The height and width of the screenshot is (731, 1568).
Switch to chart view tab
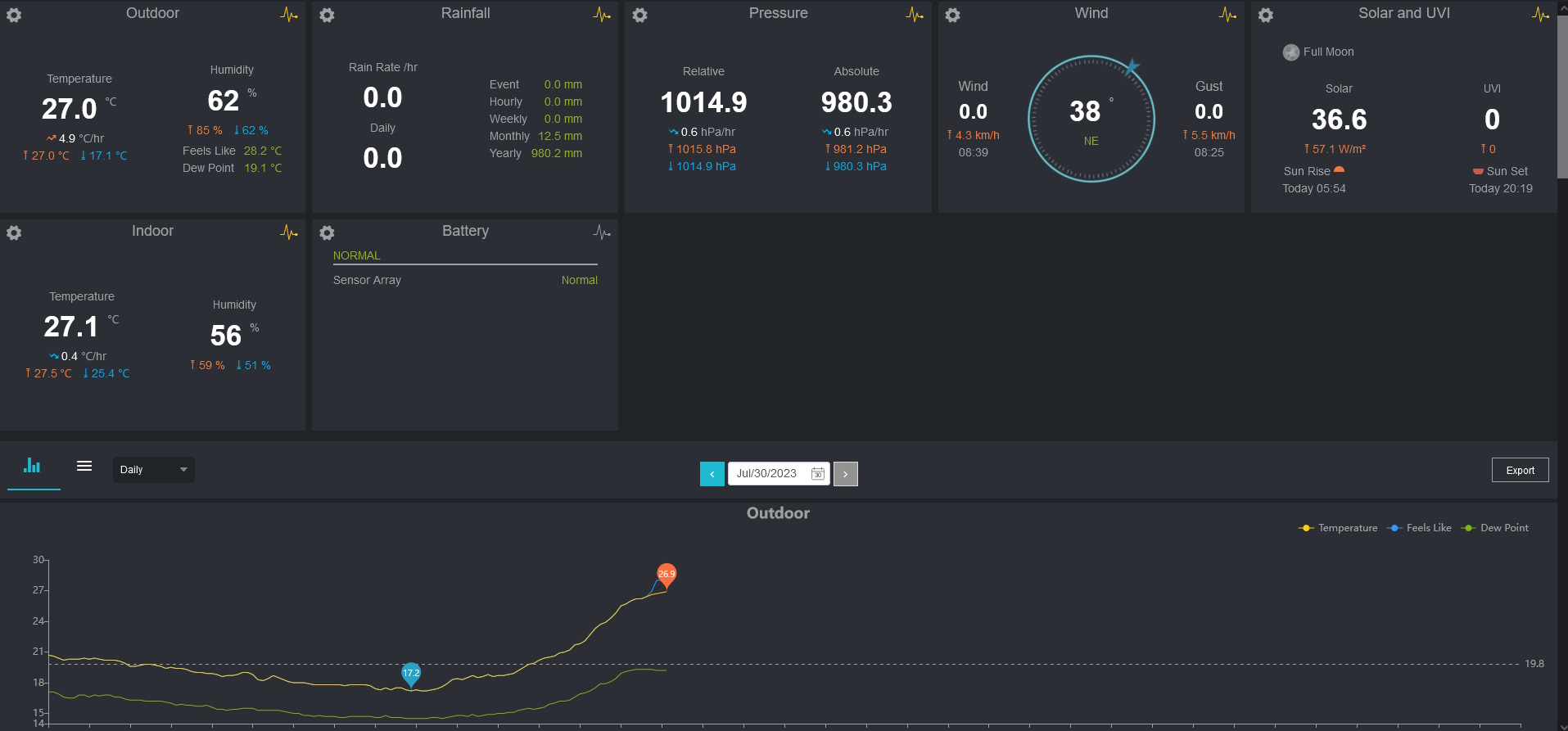point(33,466)
